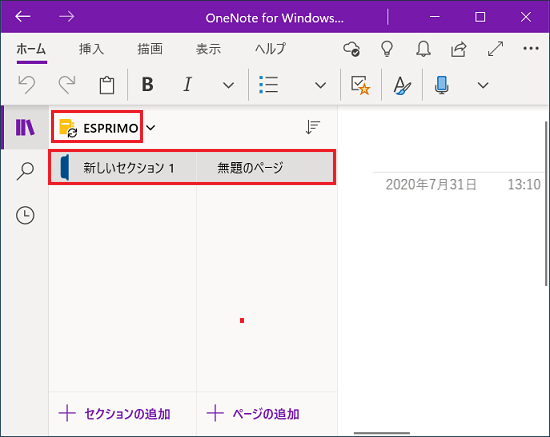Toggle the navigation pane books icon
The height and width of the screenshot is (437, 550).
(25, 127)
